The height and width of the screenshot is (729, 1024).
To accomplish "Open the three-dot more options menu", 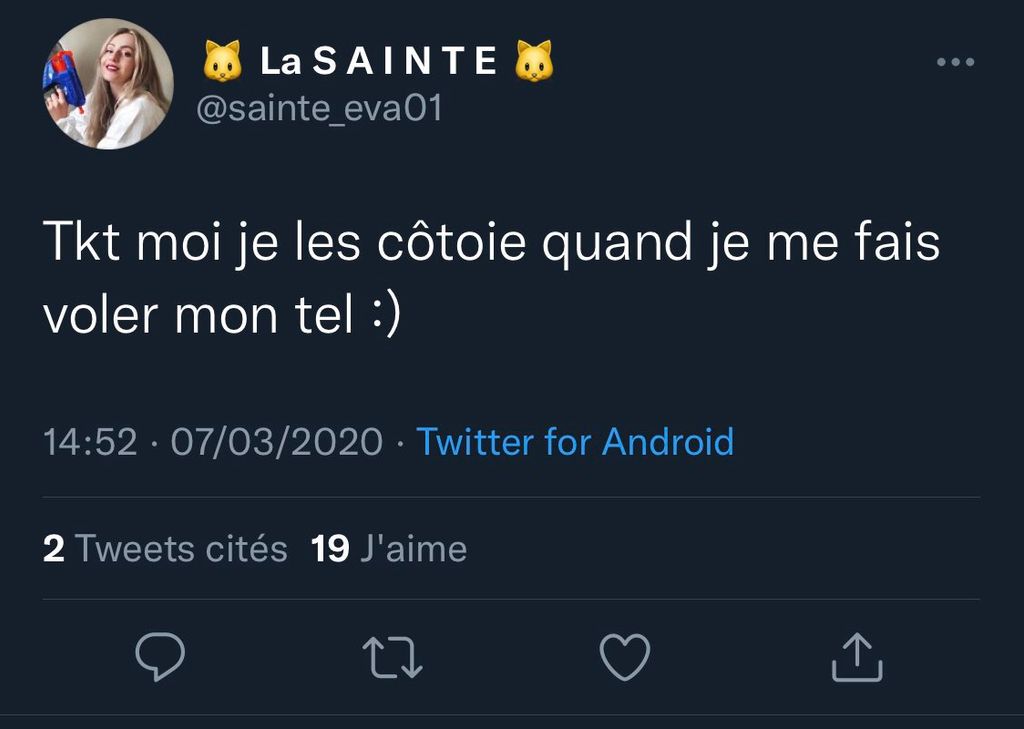I will (x=955, y=63).
